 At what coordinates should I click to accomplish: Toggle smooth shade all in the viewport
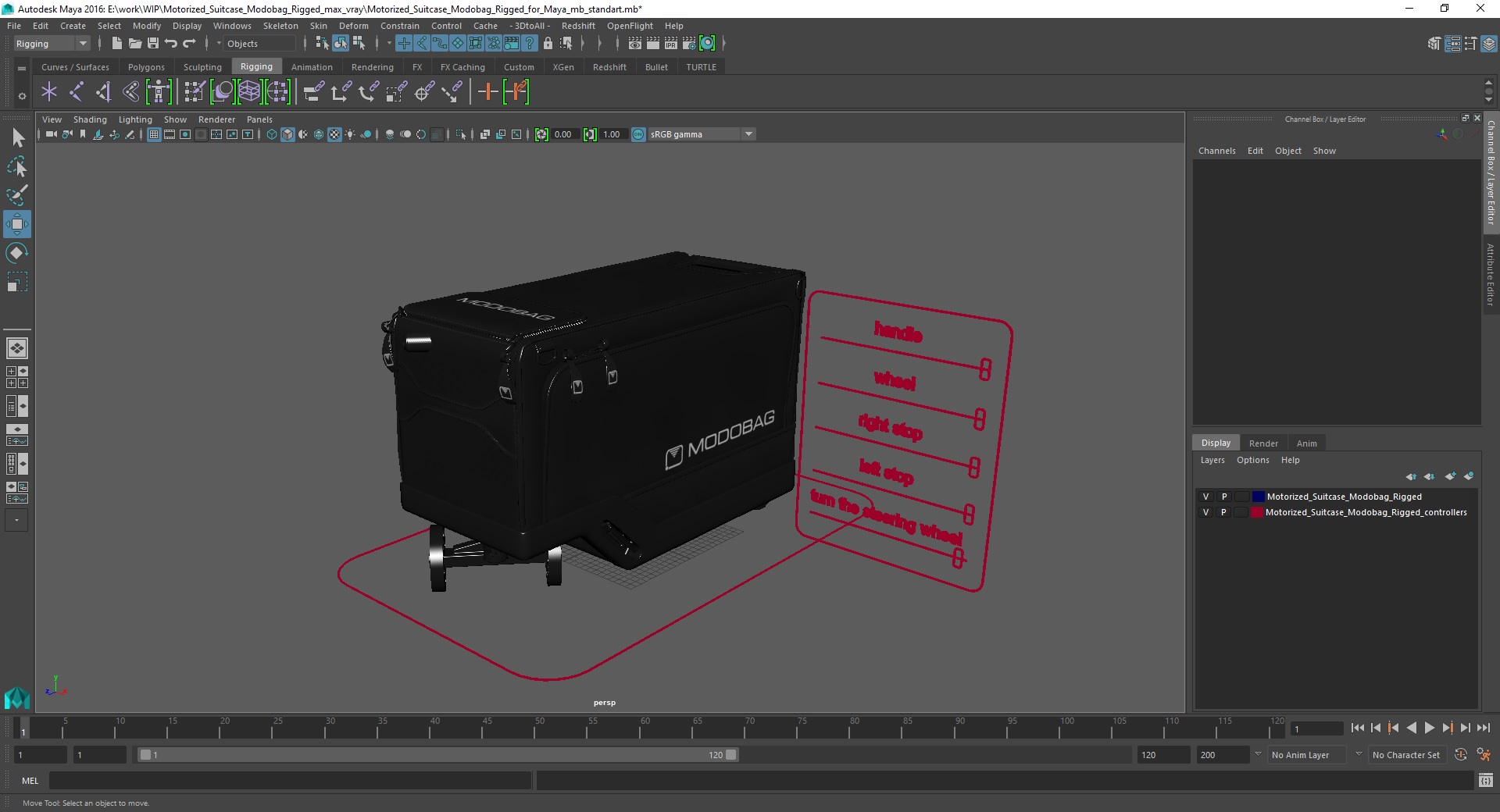(287, 134)
